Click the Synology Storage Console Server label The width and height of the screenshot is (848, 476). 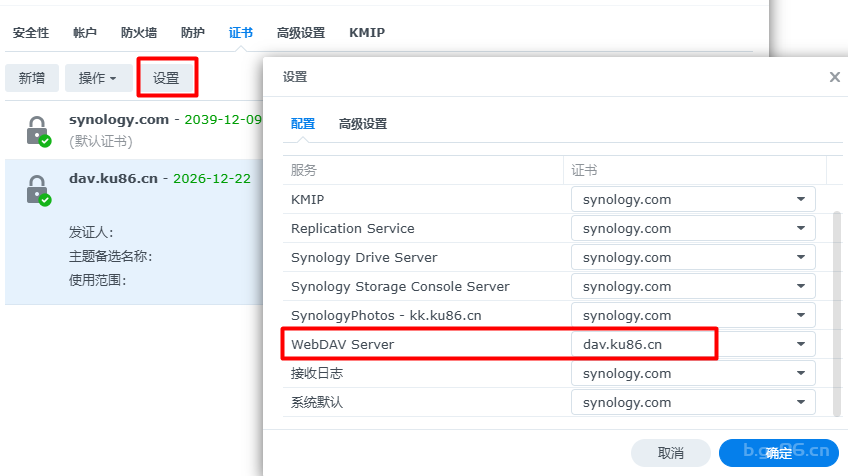(400, 287)
